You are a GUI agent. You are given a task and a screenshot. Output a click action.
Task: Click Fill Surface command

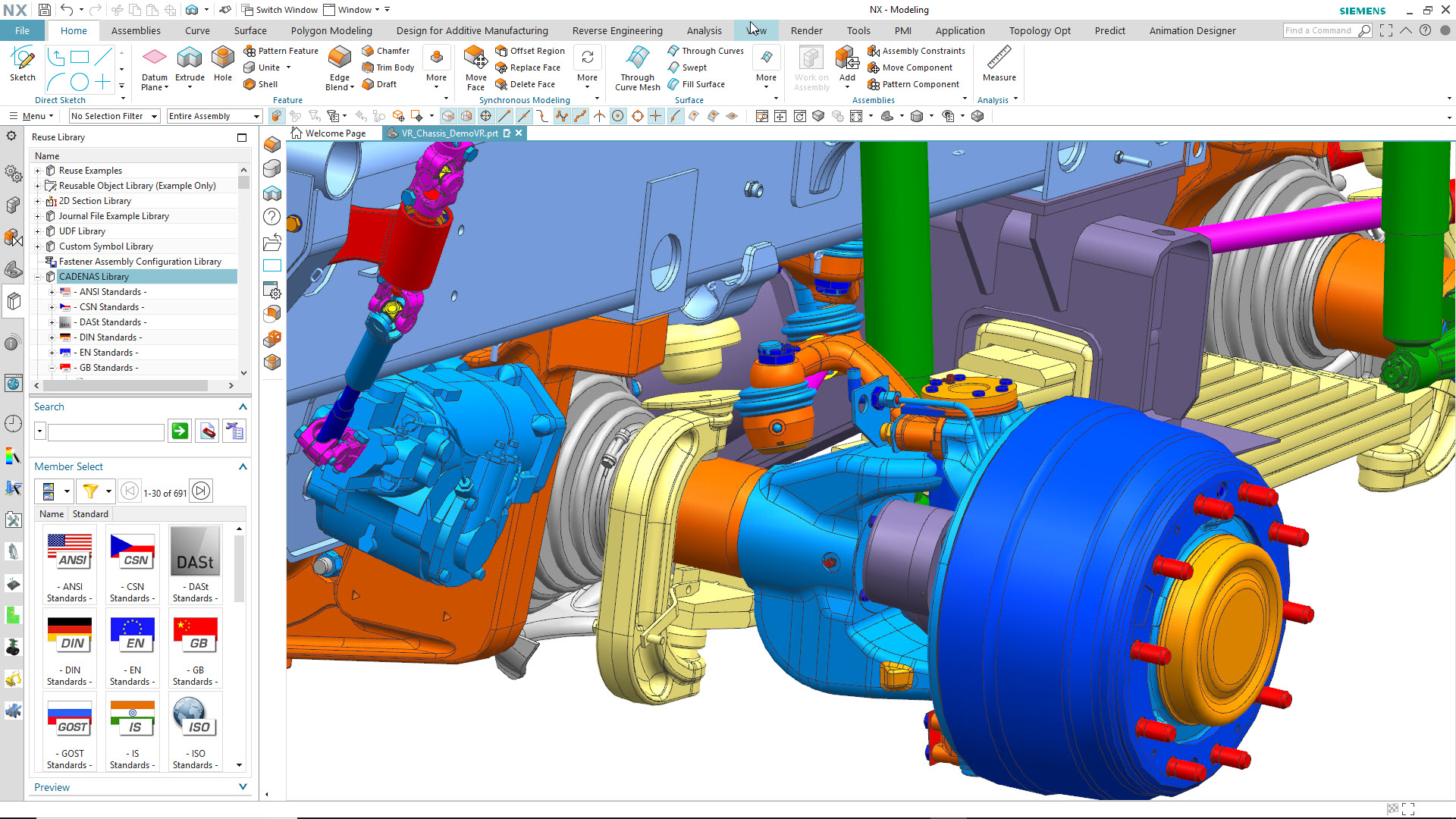point(696,84)
